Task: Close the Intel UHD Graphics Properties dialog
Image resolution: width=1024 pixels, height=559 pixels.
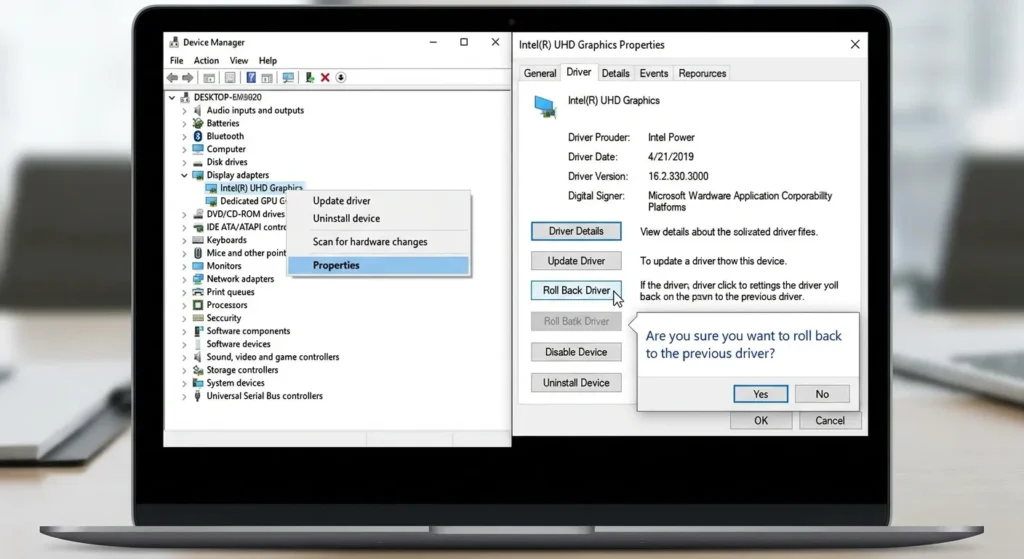Action: 855,44
